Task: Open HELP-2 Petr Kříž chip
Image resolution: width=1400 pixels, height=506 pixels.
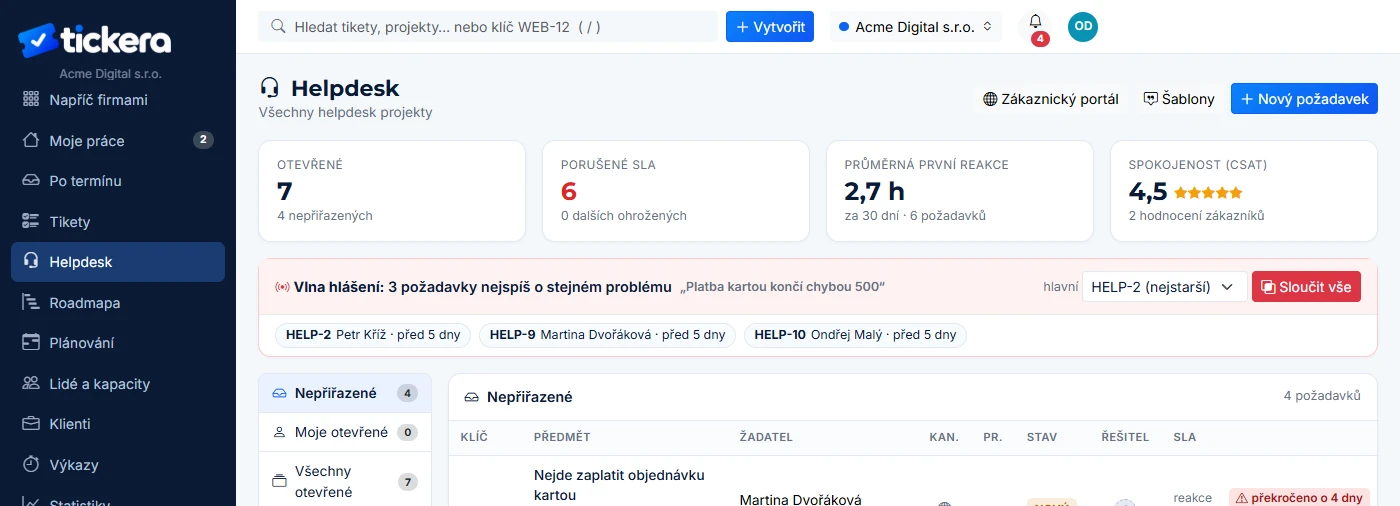Action: point(373,335)
